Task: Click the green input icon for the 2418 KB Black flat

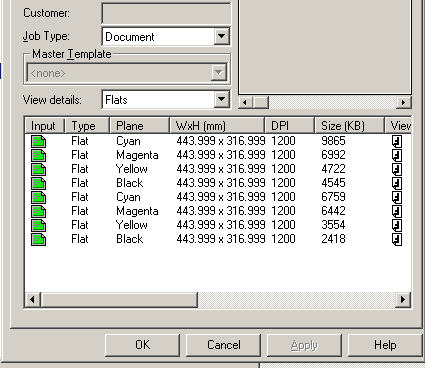Action: [38, 239]
